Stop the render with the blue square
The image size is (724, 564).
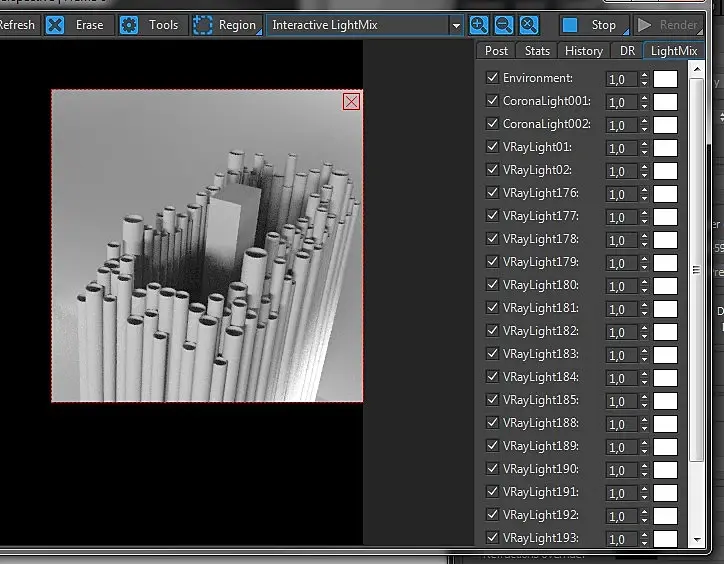(570, 25)
